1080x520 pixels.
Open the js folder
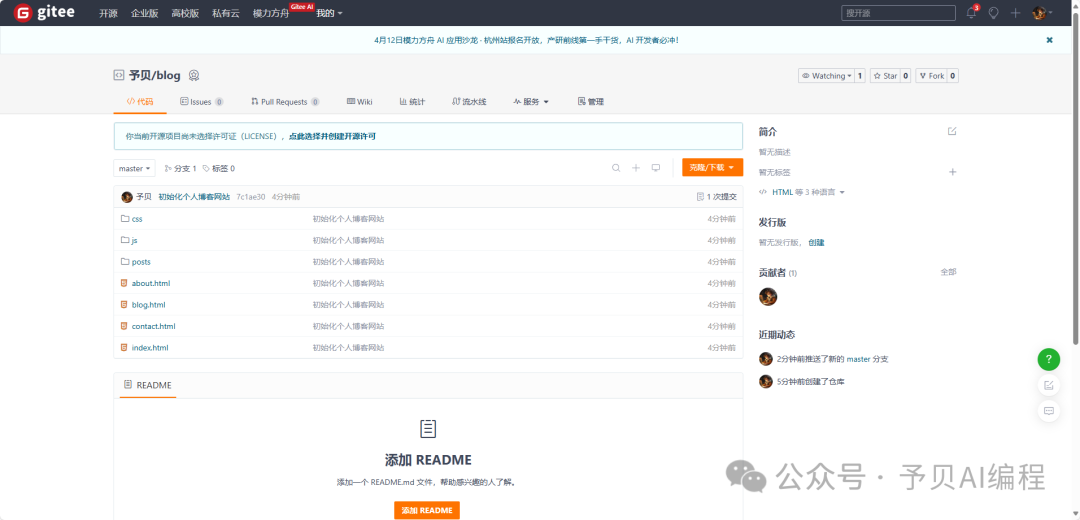coord(134,240)
